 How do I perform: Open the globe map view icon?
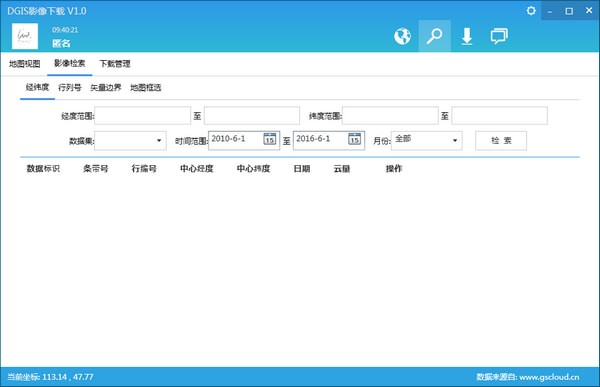click(402, 36)
